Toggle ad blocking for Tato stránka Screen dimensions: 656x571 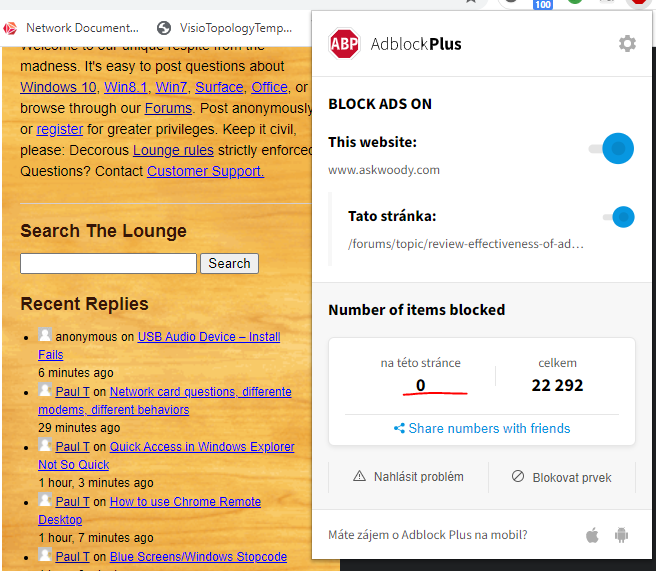point(618,217)
